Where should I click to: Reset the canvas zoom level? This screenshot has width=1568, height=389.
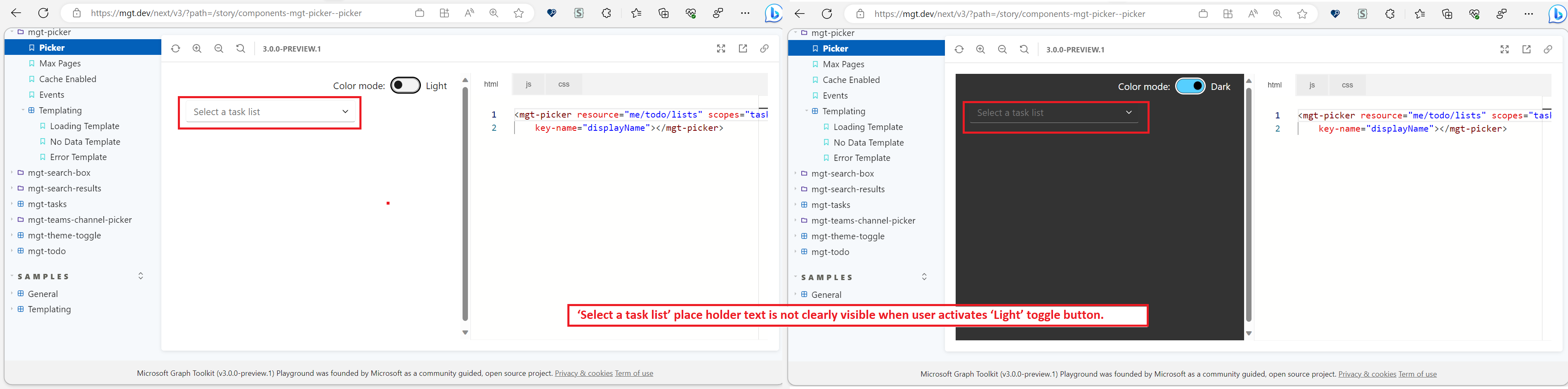[x=241, y=48]
